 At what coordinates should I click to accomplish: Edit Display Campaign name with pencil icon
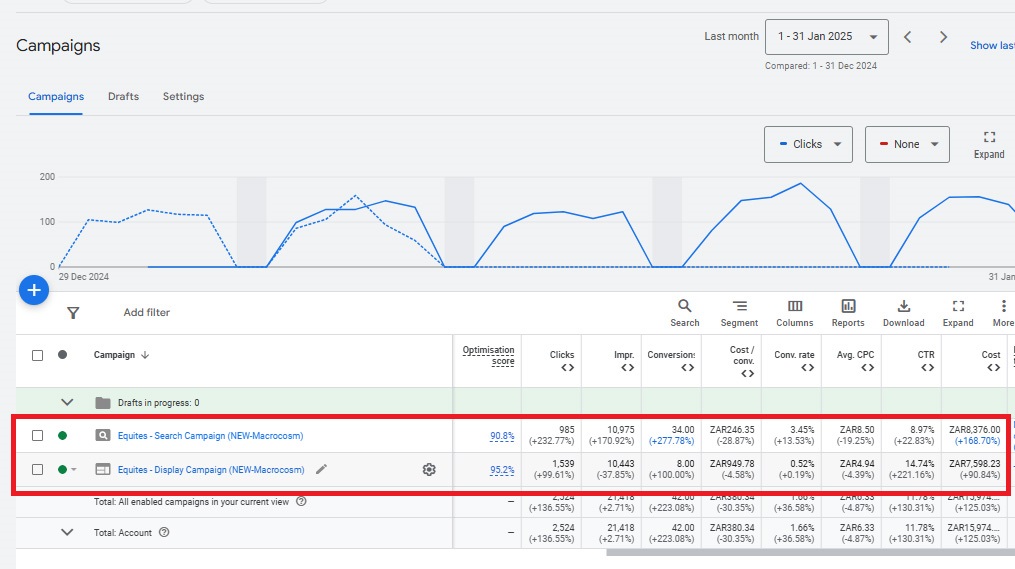321,469
